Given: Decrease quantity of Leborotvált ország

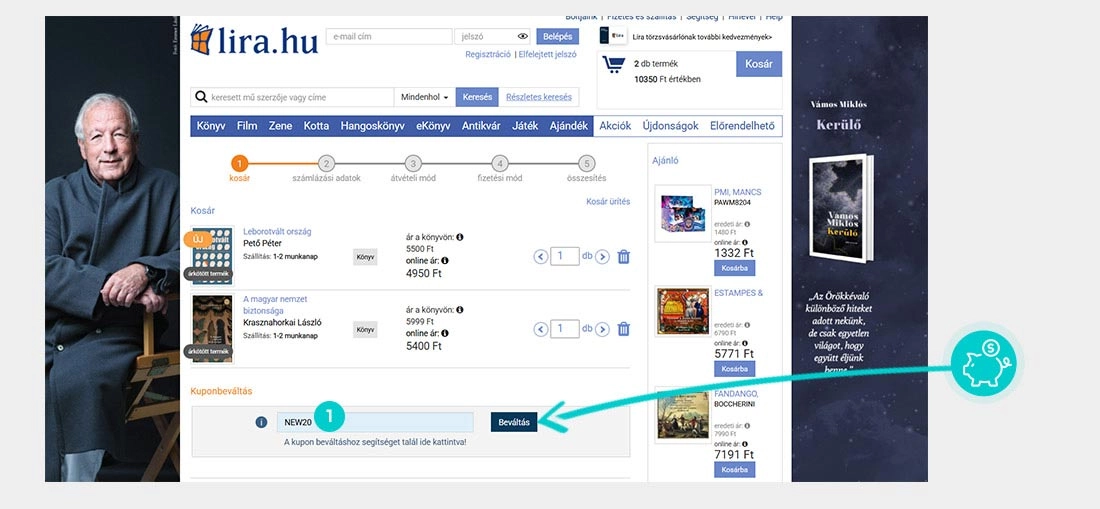Looking at the screenshot, I should click(540, 257).
